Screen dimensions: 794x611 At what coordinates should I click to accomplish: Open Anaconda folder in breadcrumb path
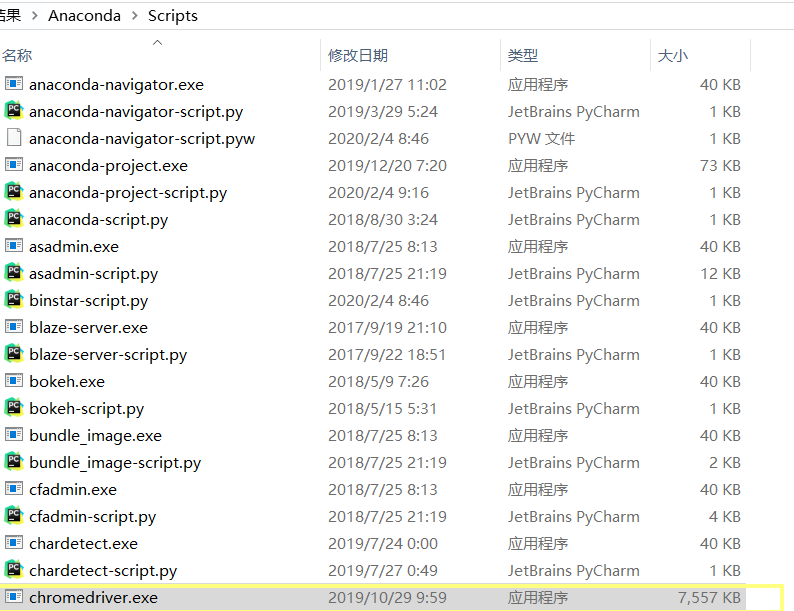point(85,16)
